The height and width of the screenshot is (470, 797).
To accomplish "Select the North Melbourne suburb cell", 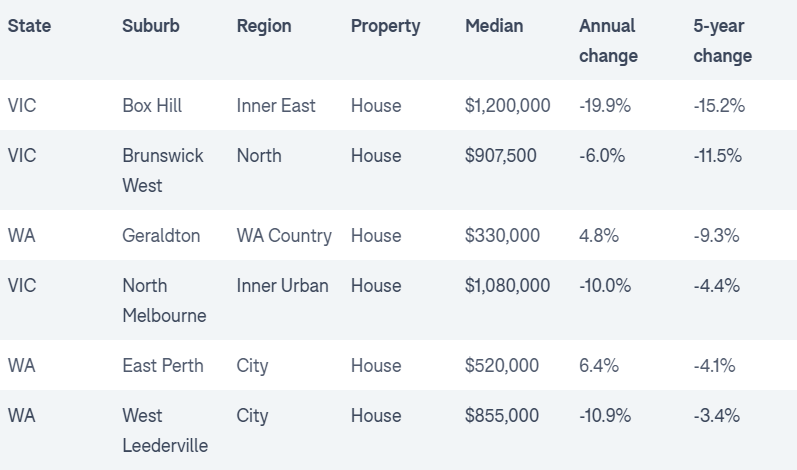I will coord(164,301).
